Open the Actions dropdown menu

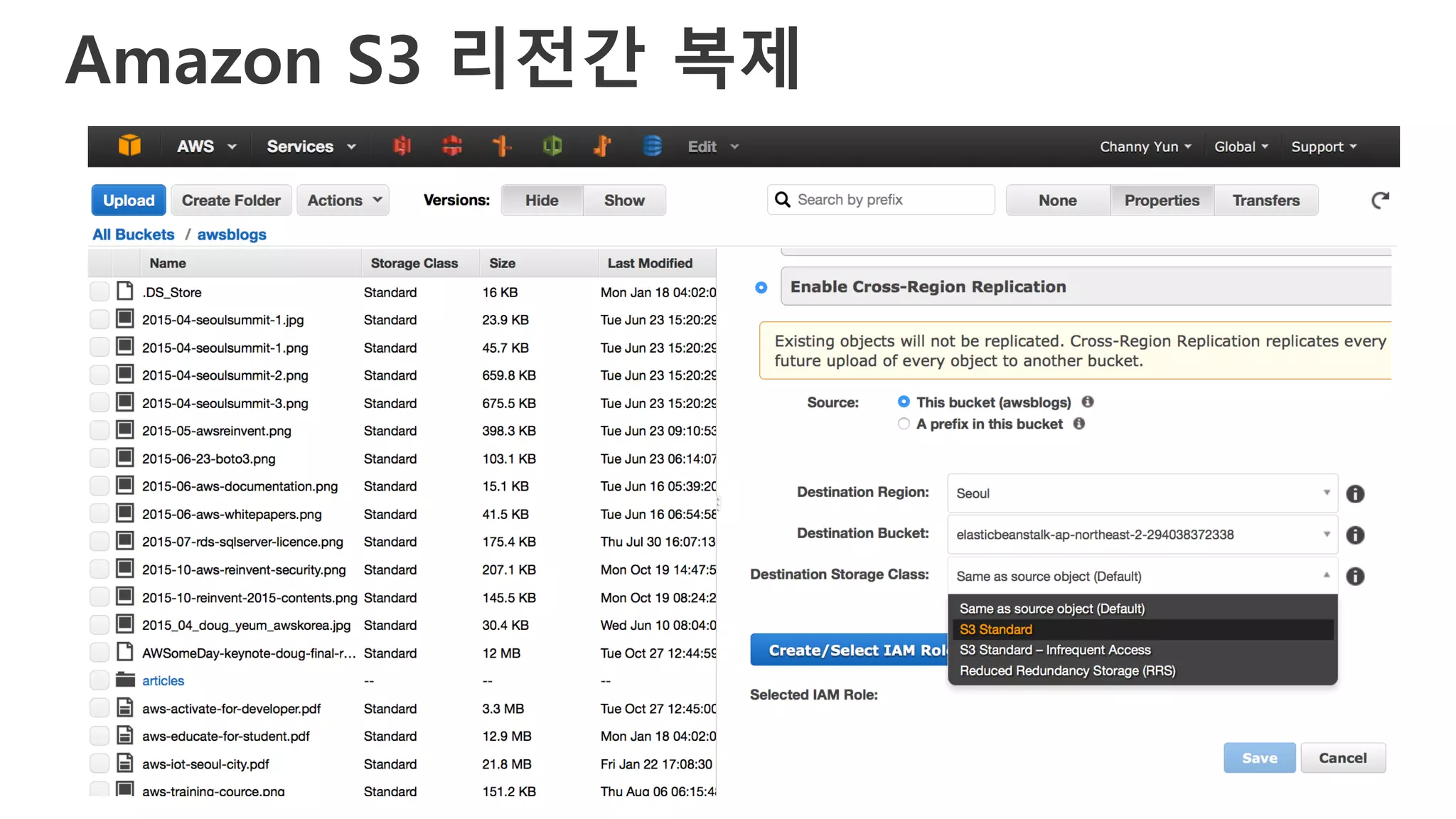tap(343, 200)
